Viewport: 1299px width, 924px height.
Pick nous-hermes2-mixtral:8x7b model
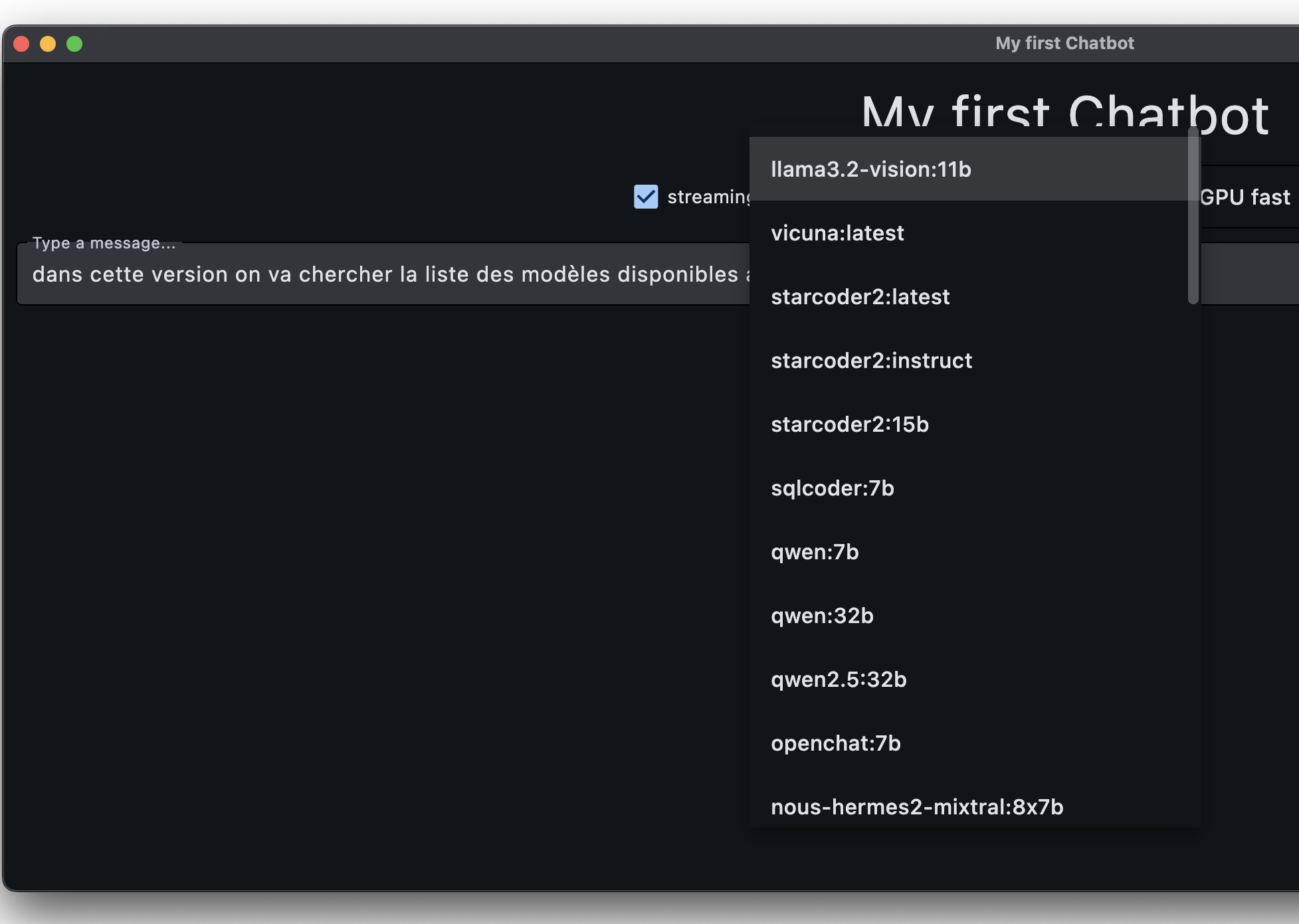point(917,807)
